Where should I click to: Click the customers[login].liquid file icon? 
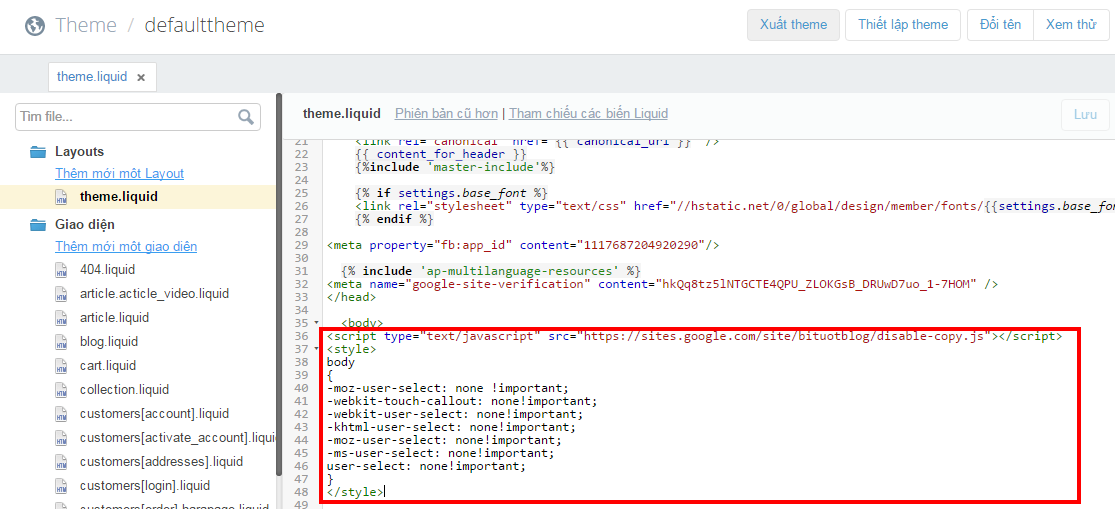(62, 486)
